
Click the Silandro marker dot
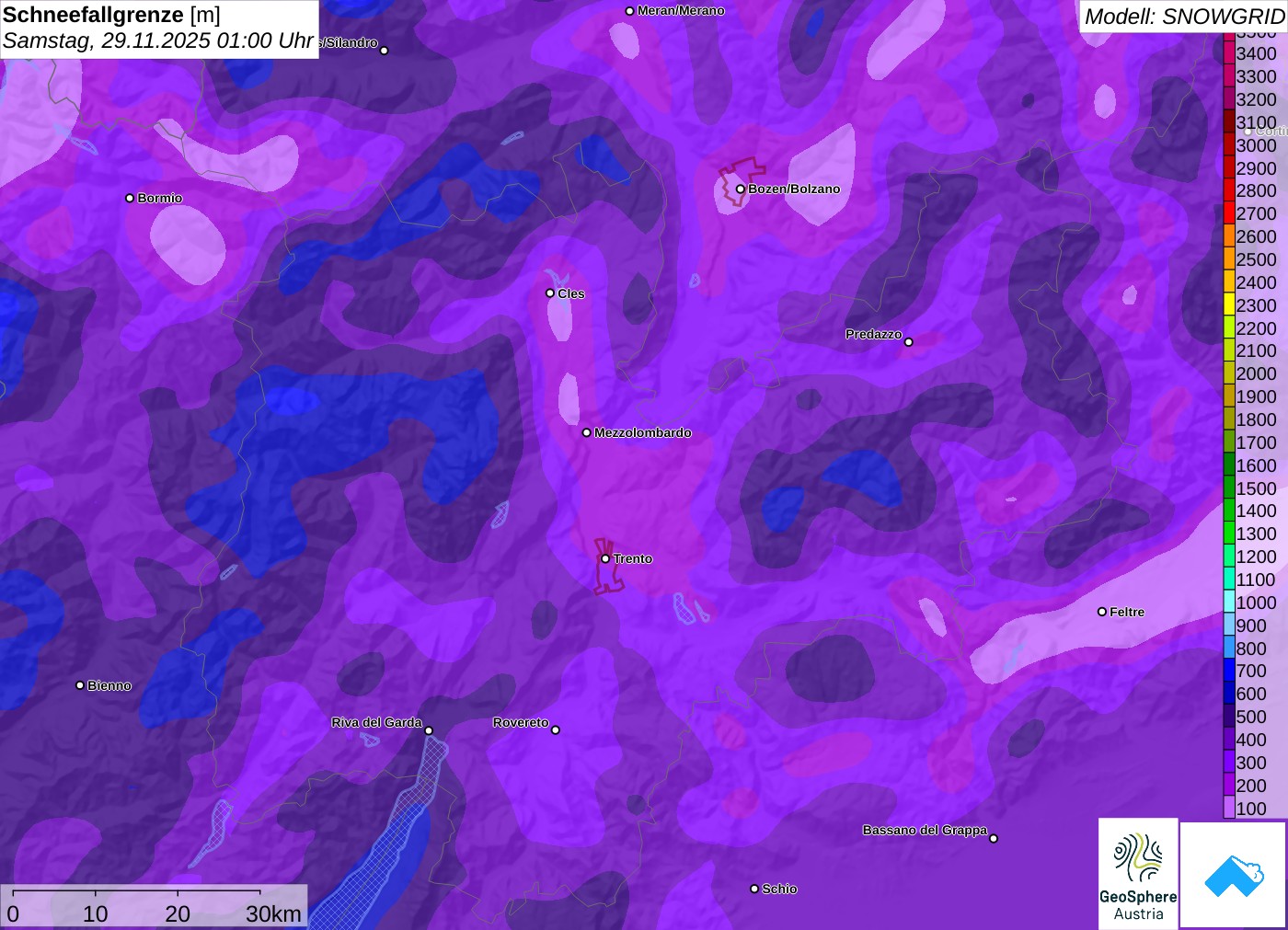coord(385,51)
